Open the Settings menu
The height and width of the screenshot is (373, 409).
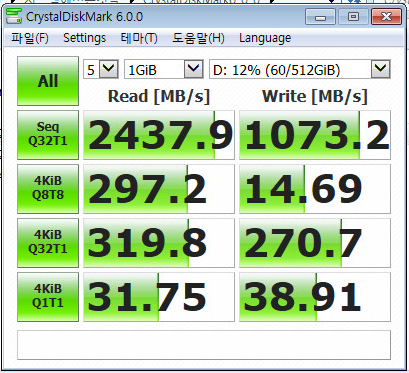pos(84,38)
